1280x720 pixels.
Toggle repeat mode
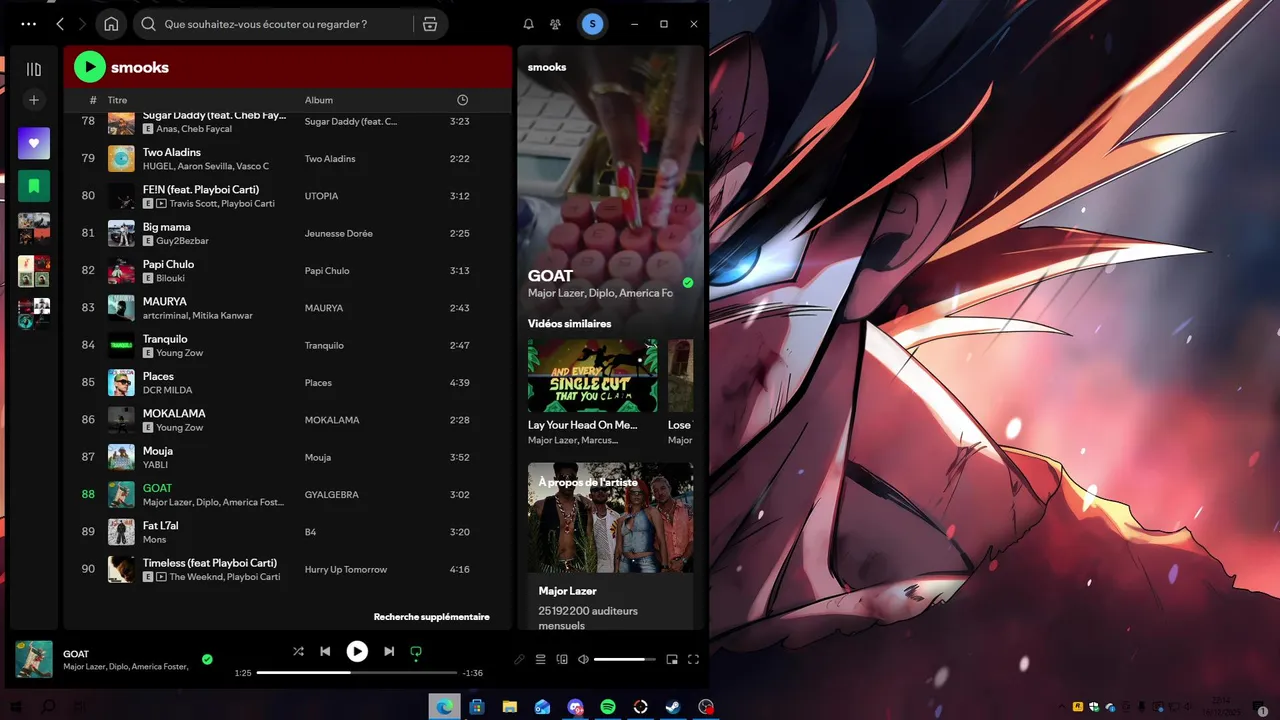(416, 651)
